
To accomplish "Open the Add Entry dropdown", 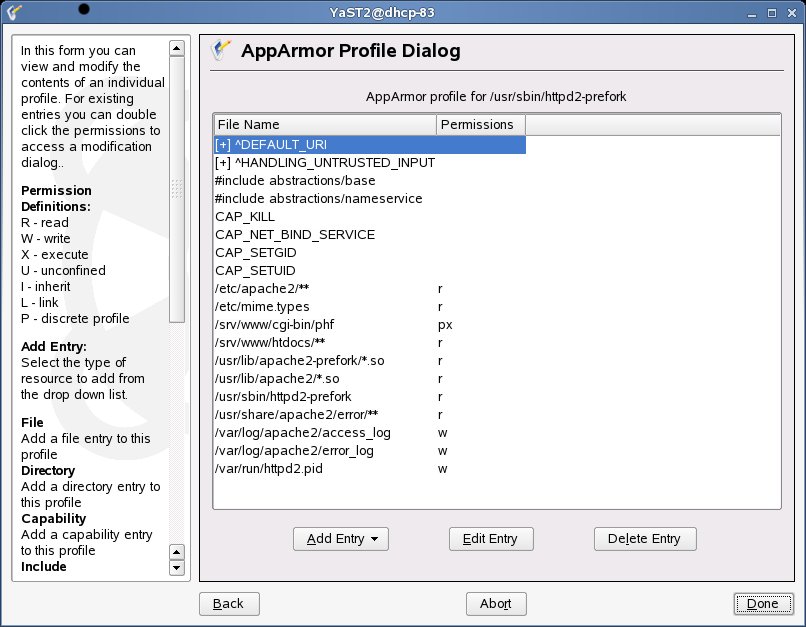I will [340, 539].
